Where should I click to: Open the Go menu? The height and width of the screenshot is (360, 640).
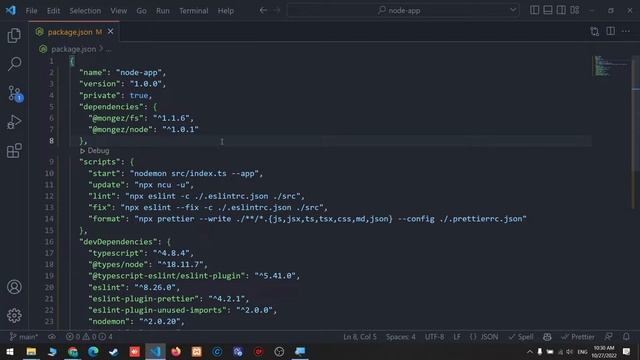(x=141, y=11)
